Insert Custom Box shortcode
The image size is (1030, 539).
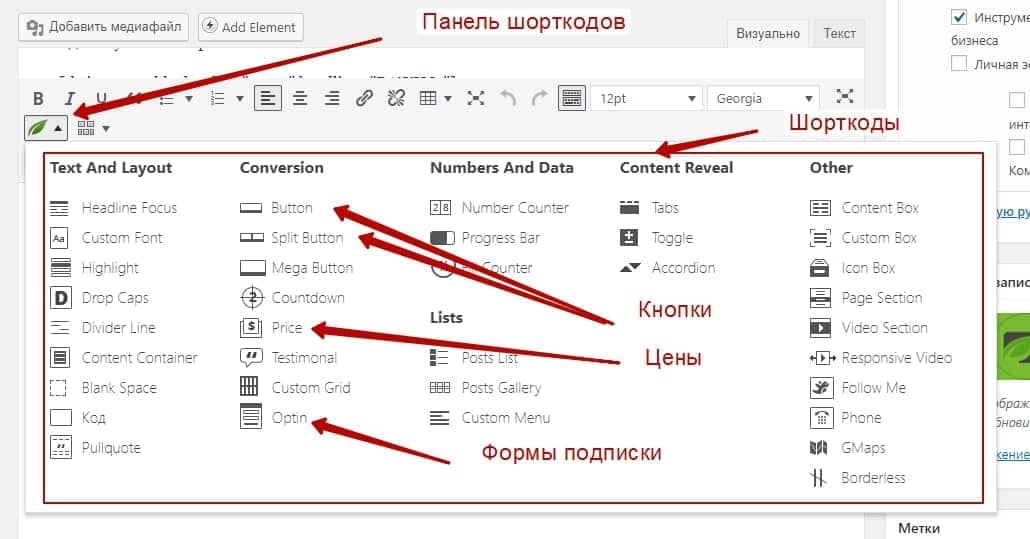863,238
